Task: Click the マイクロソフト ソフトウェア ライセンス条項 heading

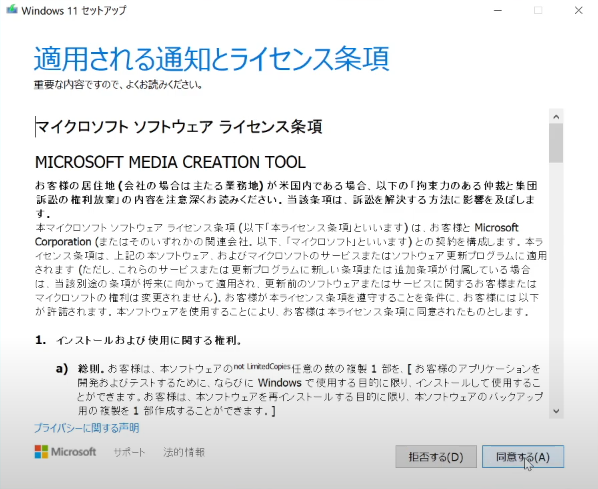Action: [179, 127]
